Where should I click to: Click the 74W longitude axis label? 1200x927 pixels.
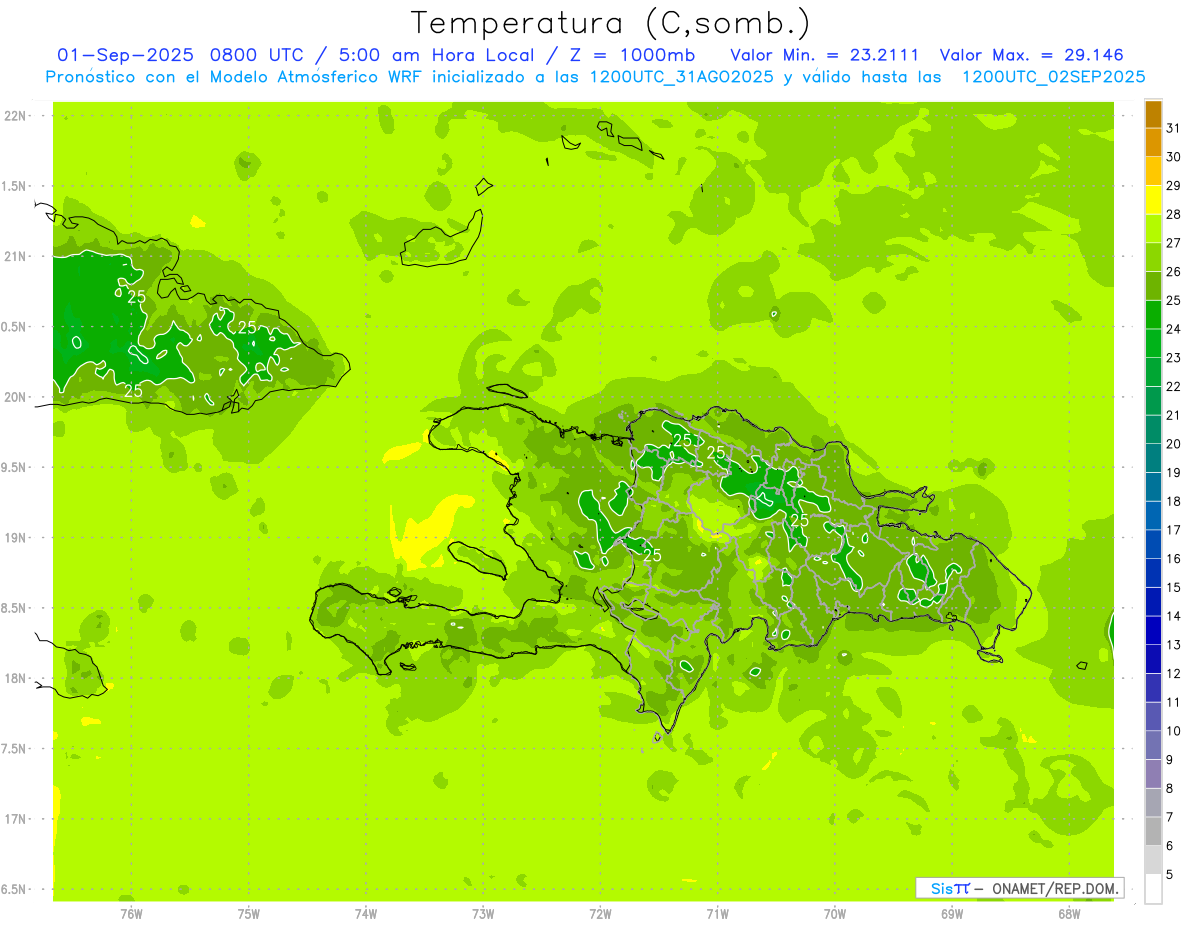click(366, 912)
